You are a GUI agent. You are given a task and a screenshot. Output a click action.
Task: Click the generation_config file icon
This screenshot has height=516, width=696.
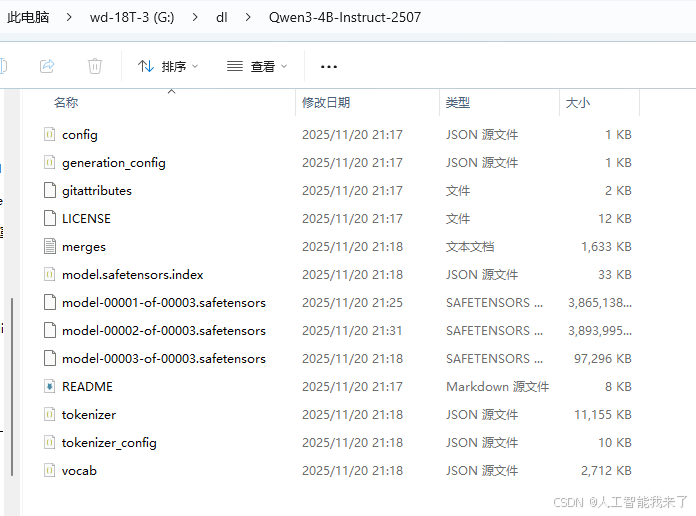[x=50, y=162]
